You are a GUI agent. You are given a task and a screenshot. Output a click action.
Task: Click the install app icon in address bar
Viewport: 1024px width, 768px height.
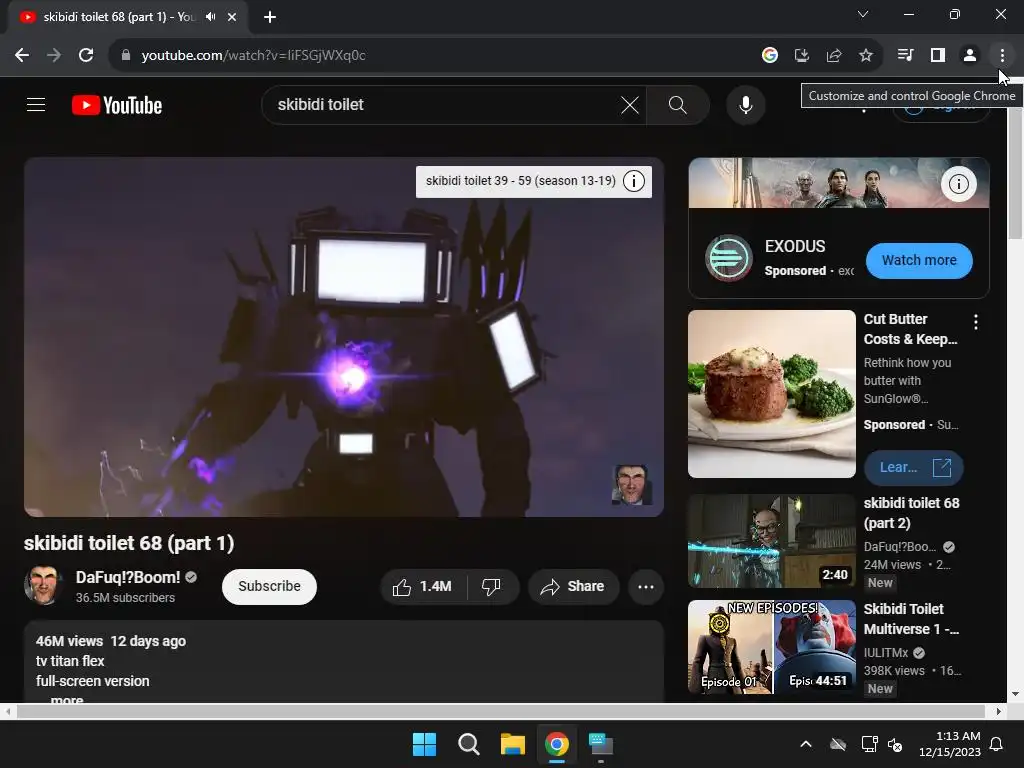[x=801, y=55]
